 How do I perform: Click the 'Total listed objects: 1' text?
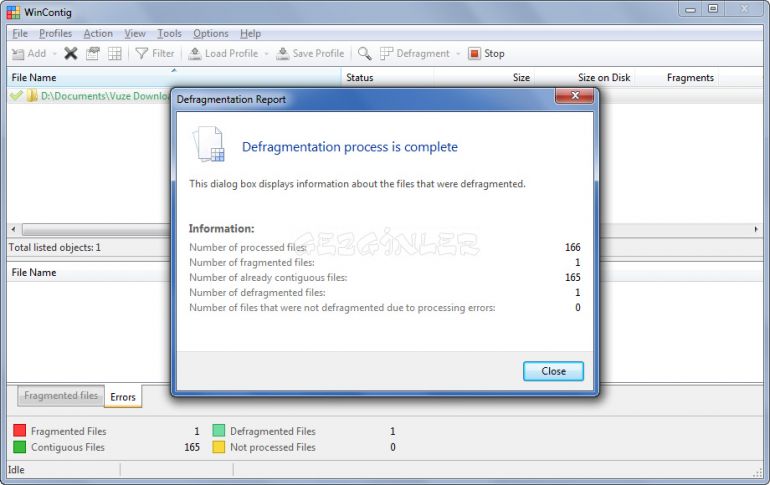tap(55, 247)
